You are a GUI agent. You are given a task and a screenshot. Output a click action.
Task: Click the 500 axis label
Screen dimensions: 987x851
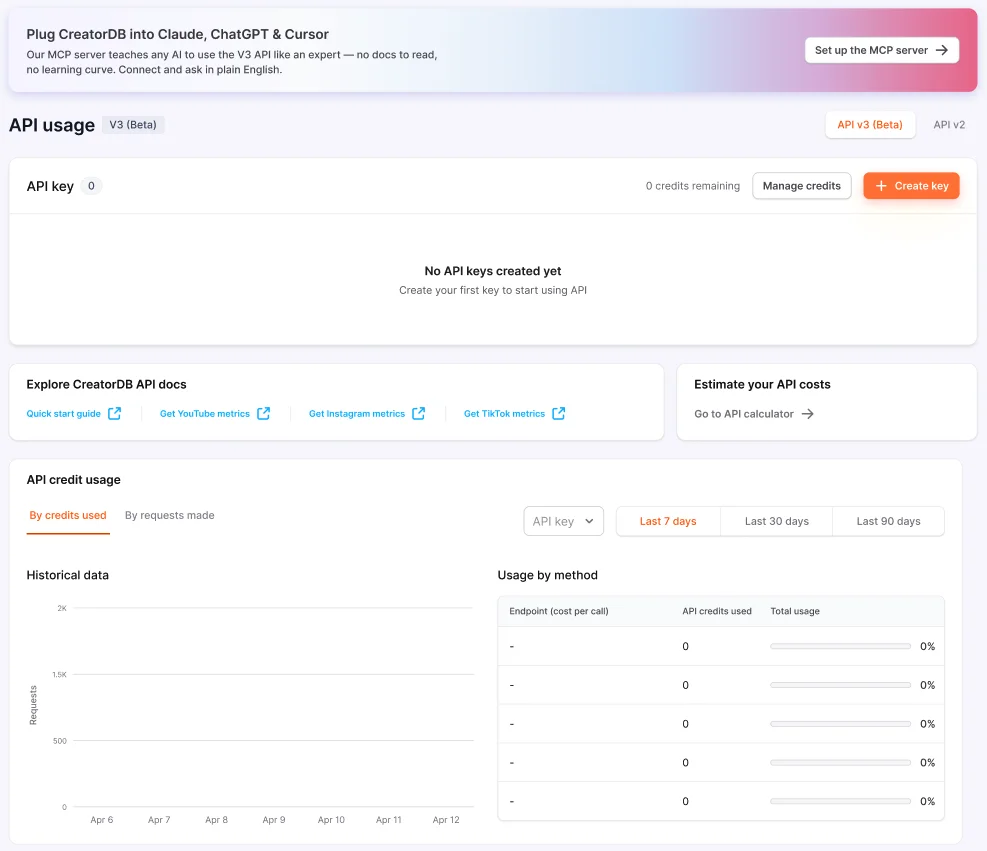point(60,741)
